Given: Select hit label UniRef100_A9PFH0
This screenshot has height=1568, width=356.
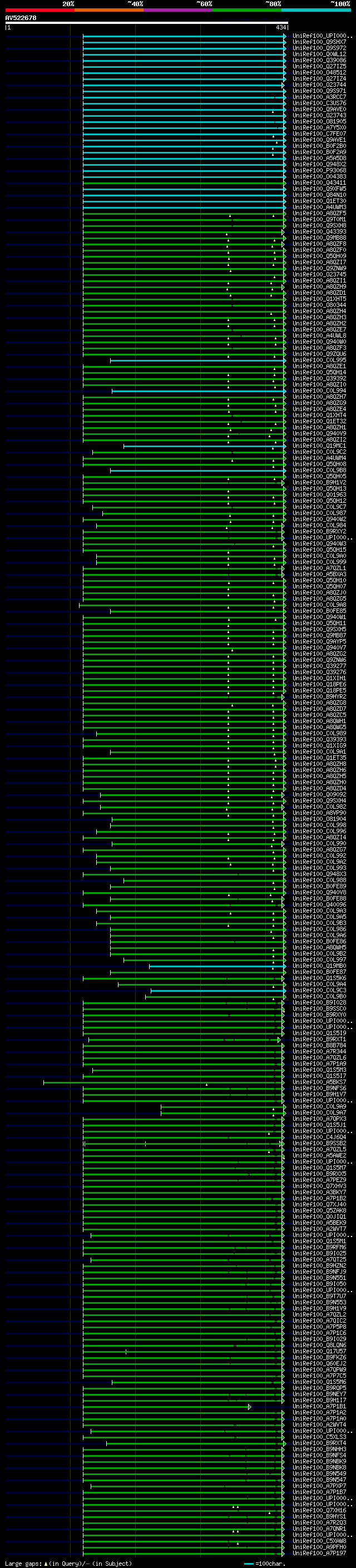Looking at the screenshot, I should 319,1547.
